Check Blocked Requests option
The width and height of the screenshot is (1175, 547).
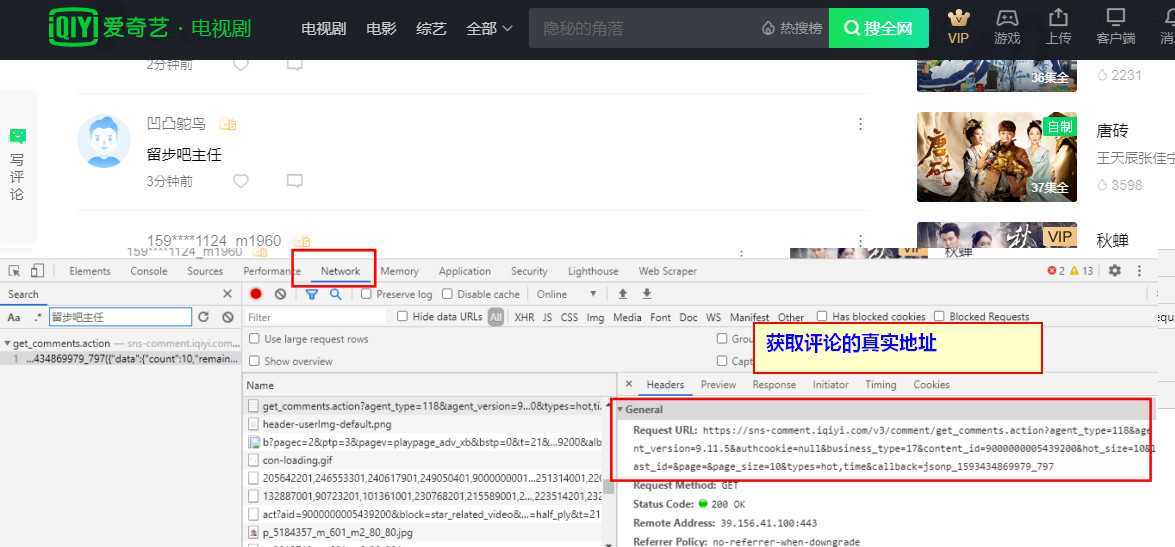(x=939, y=316)
